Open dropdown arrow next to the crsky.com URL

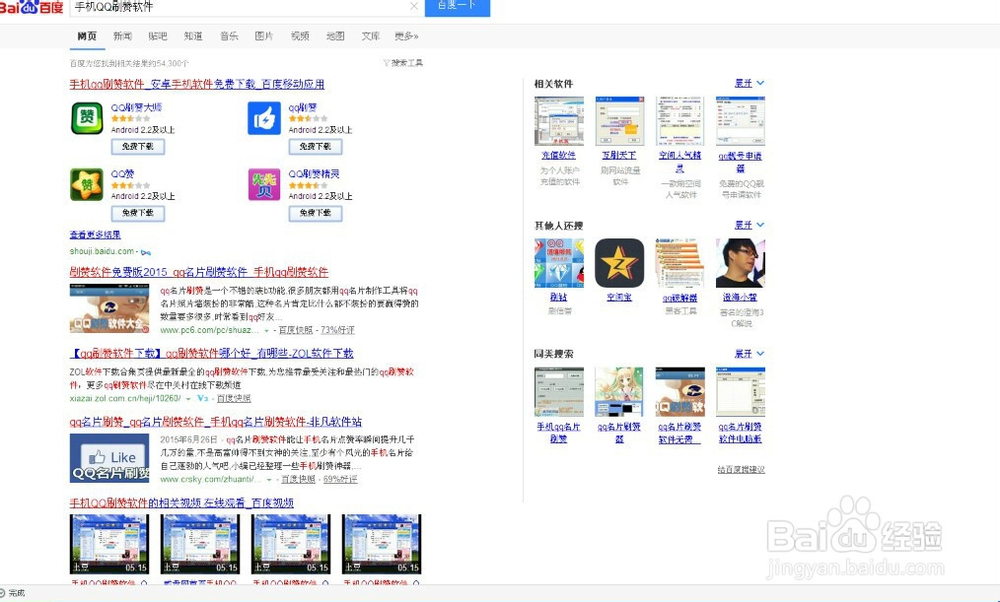pyautogui.click(x=270, y=480)
